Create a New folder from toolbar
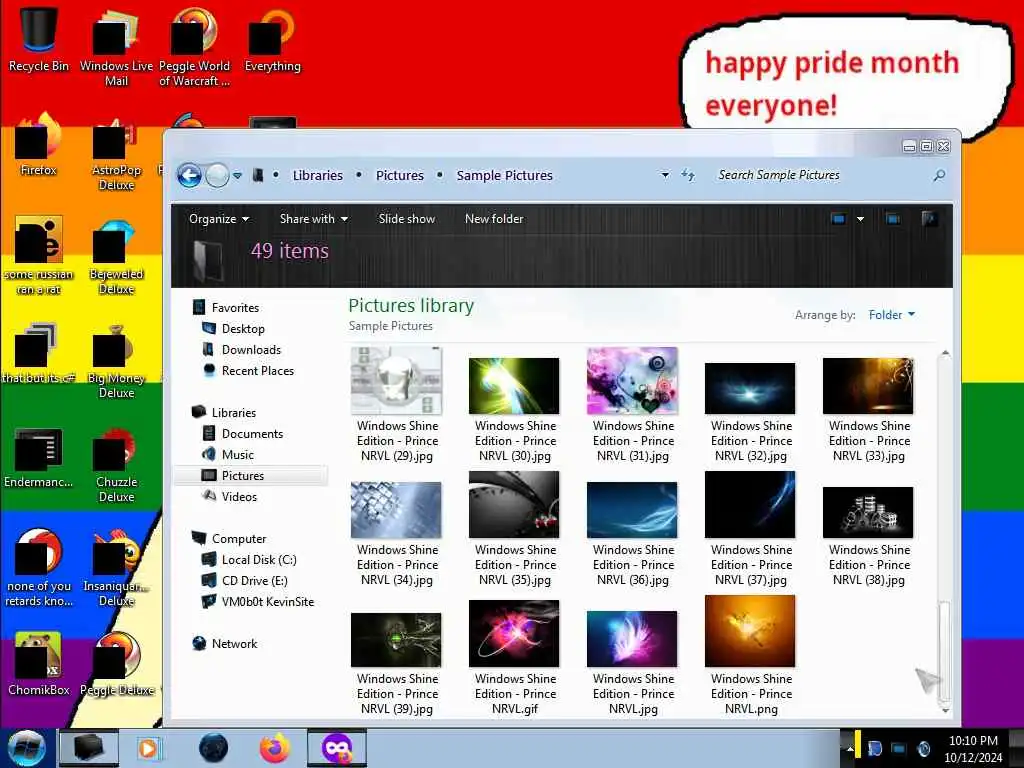The width and height of the screenshot is (1024, 768). [494, 219]
